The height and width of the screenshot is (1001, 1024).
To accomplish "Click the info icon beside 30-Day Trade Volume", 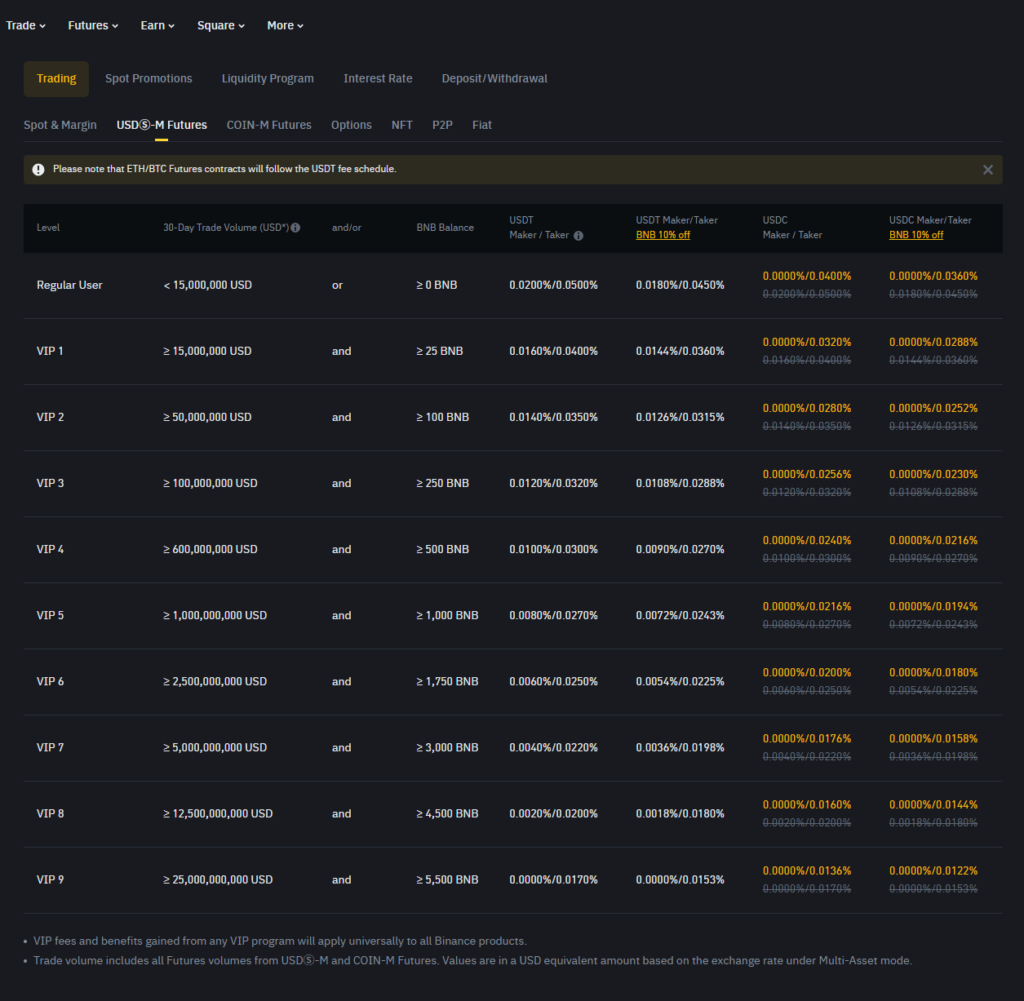I will point(296,228).
